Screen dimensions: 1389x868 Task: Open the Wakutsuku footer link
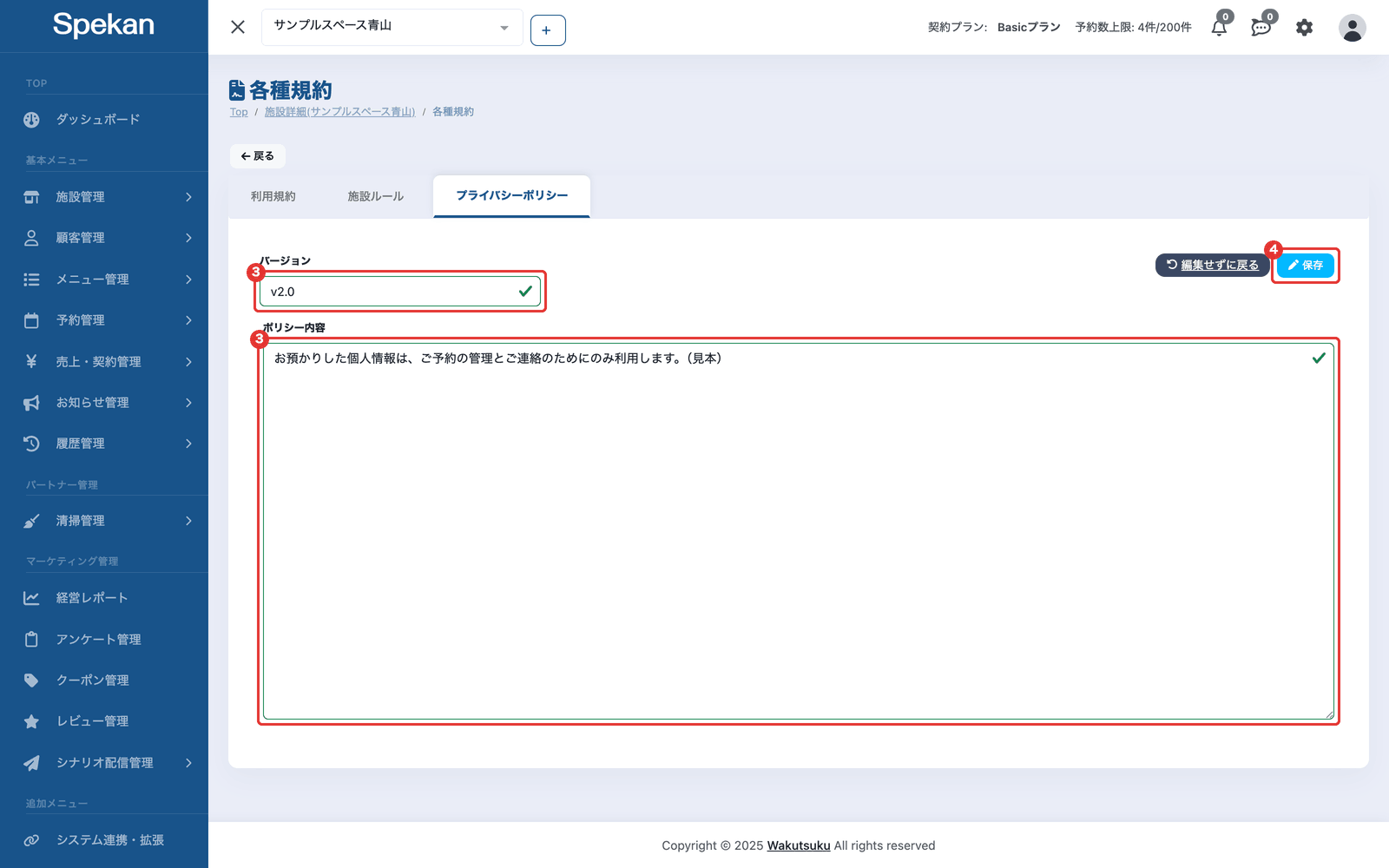(x=799, y=845)
